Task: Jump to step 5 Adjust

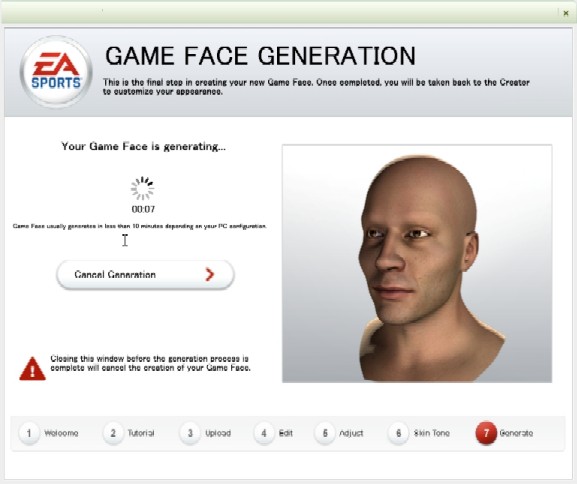Action: 339,433
